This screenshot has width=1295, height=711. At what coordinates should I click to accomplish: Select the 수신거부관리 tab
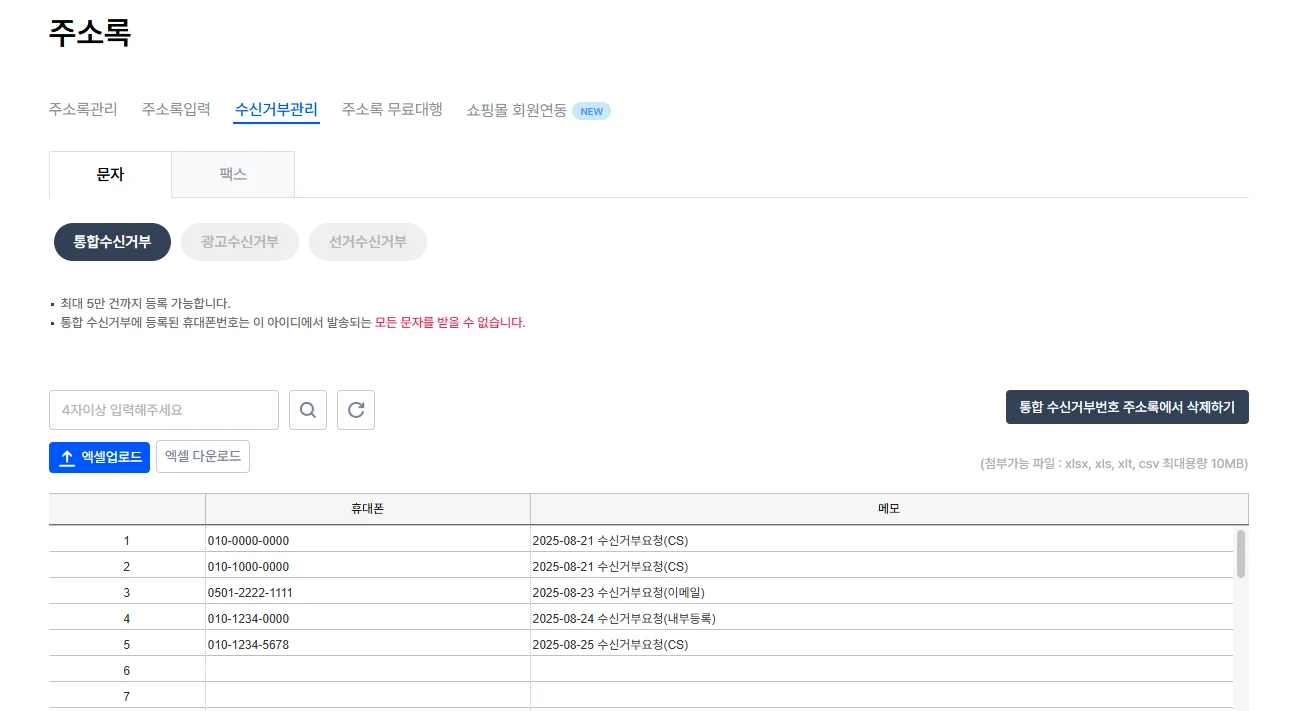(x=276, y=109)
